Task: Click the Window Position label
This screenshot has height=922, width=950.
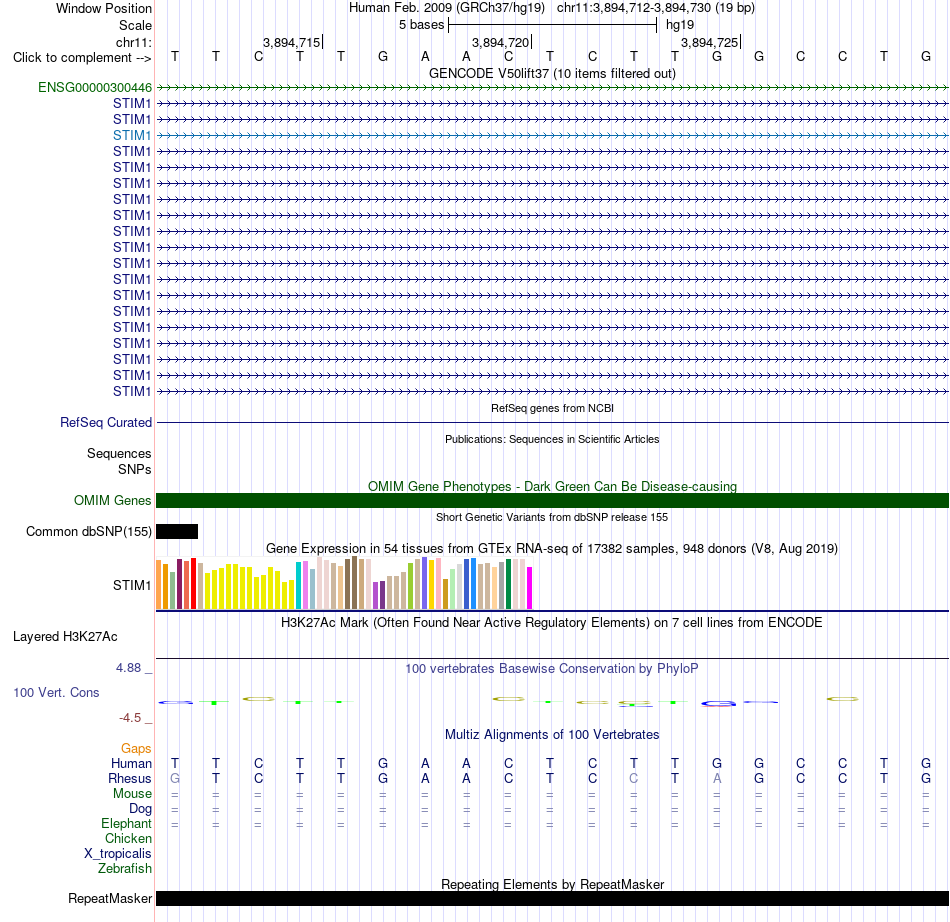Action: tap(104, 8)
